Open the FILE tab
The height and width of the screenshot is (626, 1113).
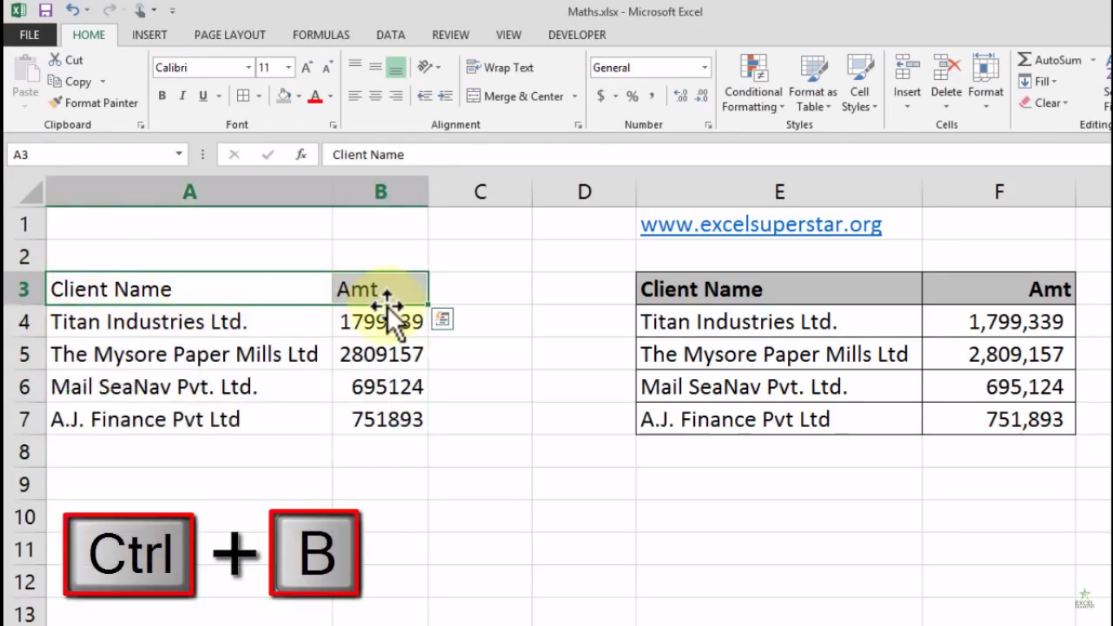[30, 35]
